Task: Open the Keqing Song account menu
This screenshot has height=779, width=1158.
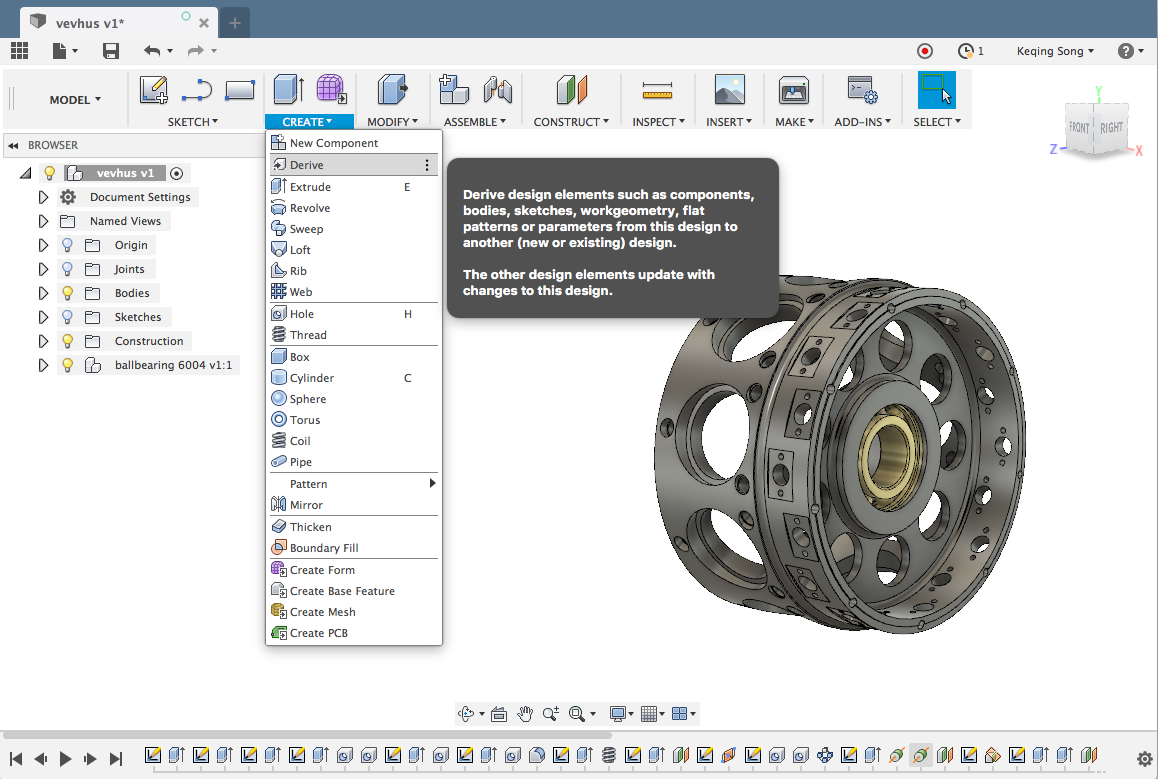Action: coord(1054,51)
